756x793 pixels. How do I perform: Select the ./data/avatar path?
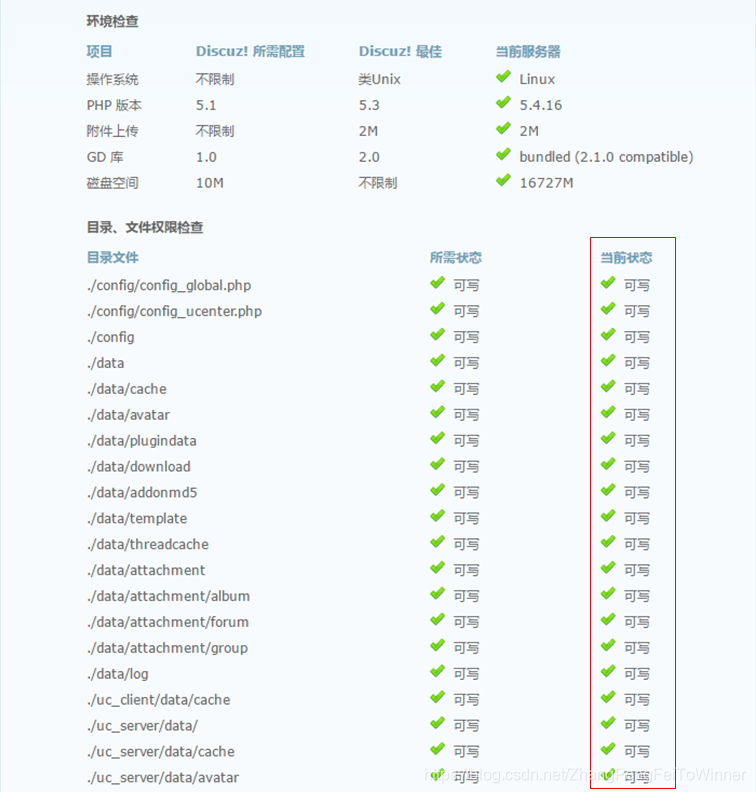[x=128, y=415]
